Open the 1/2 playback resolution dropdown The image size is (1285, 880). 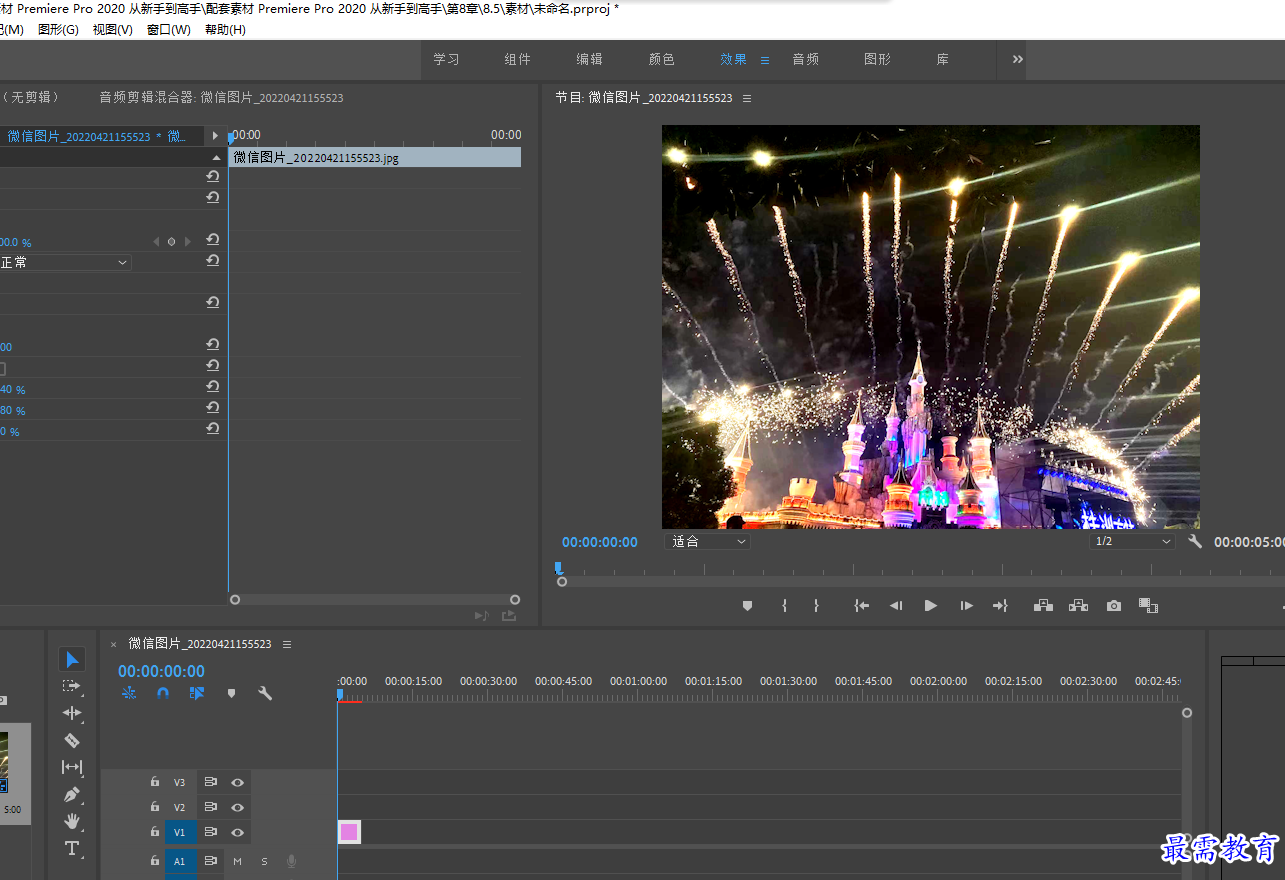coord(1133,541)
